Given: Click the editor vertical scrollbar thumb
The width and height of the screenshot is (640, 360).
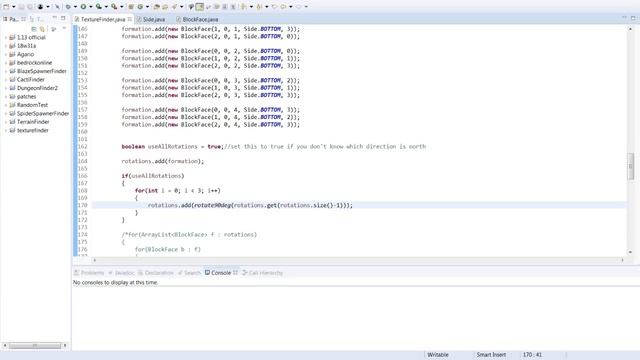Looking at the screenshot, I should click(631, 167).
